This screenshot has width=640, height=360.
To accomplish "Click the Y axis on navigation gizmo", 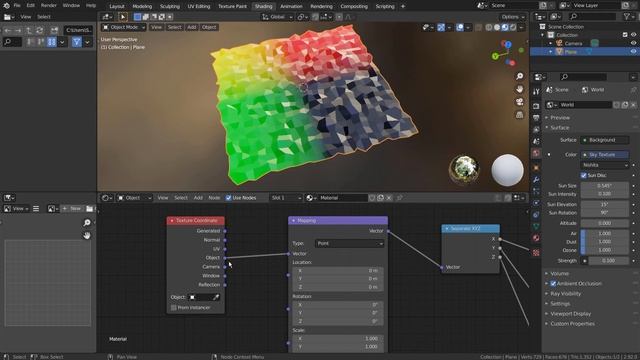I will (x=495, y=56).
